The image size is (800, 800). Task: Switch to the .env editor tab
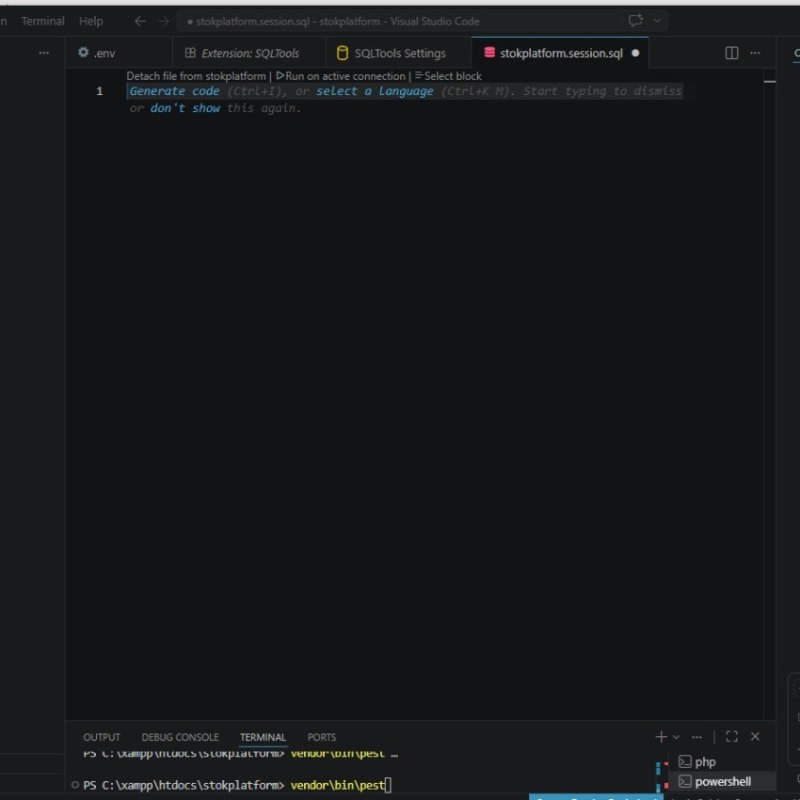(x=98, y=53)
